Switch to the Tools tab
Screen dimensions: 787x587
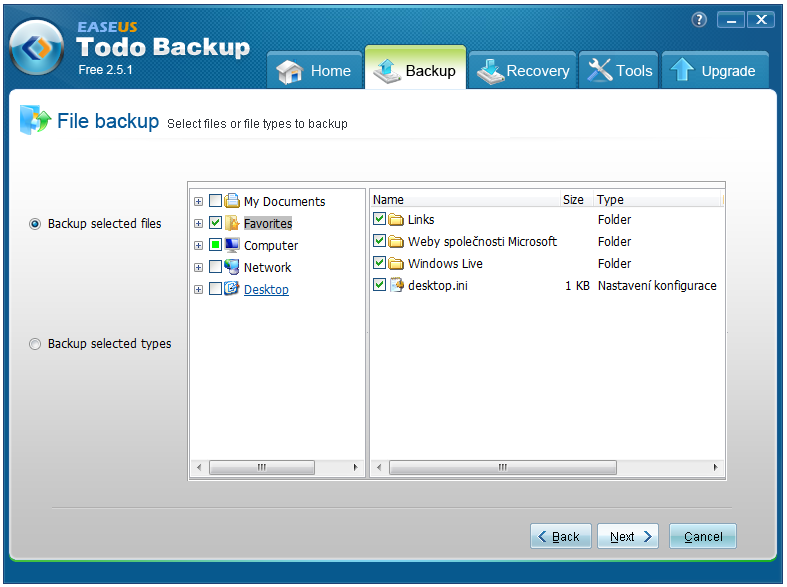pos(618,70)
